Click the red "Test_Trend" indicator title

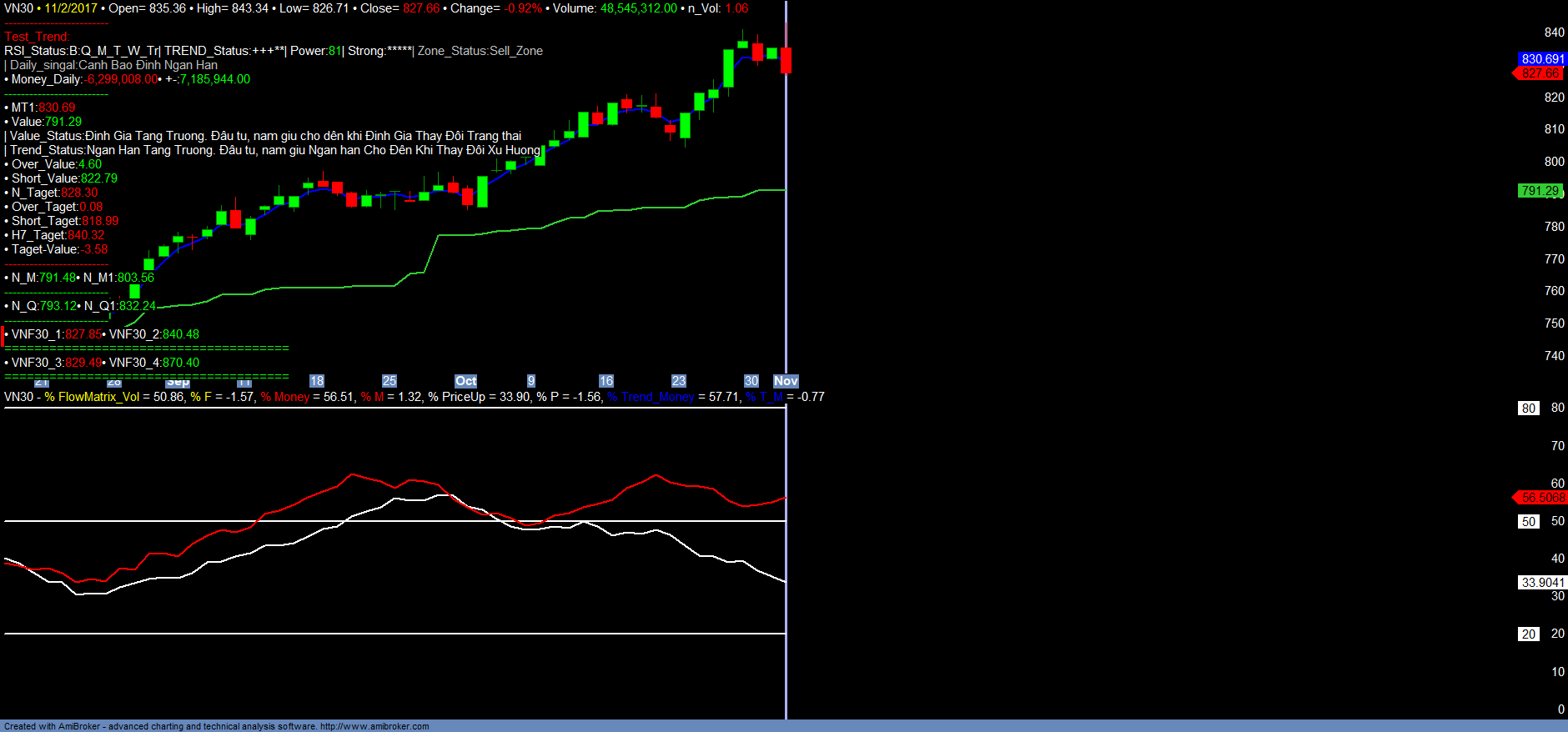point(37,37)
